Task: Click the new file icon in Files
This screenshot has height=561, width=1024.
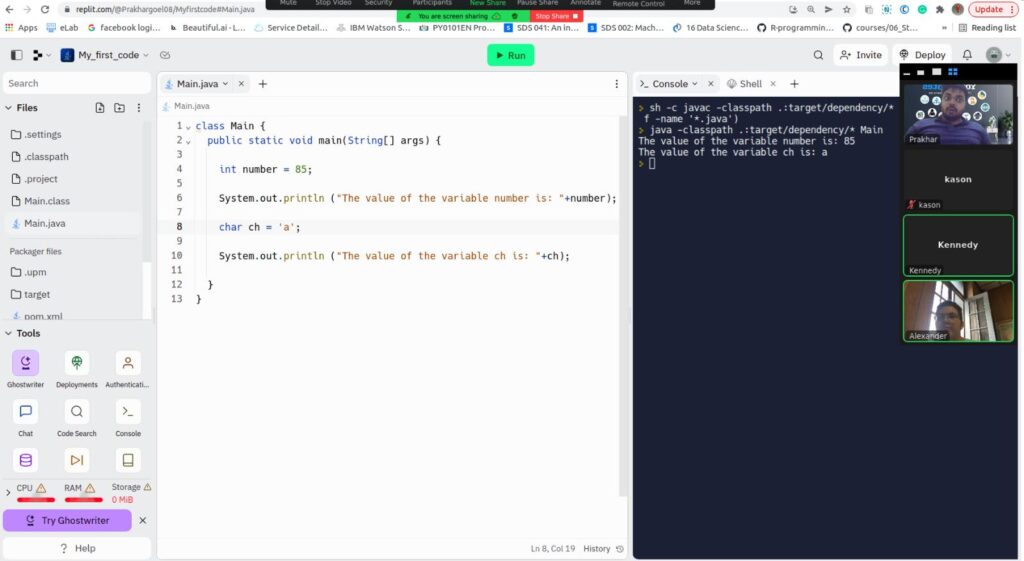Action: click(x=100, y=108)
